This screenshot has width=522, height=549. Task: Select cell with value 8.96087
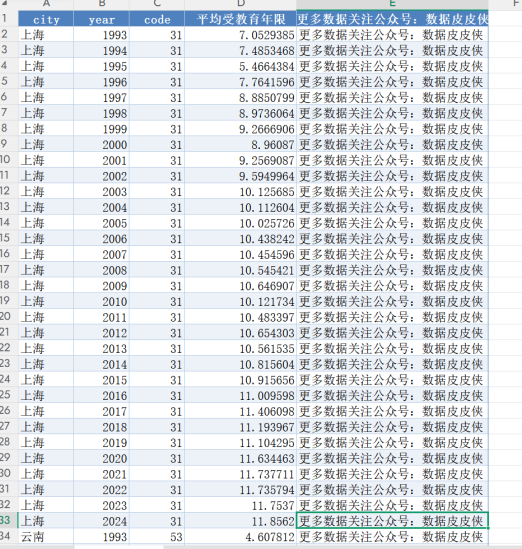(241, 144)
